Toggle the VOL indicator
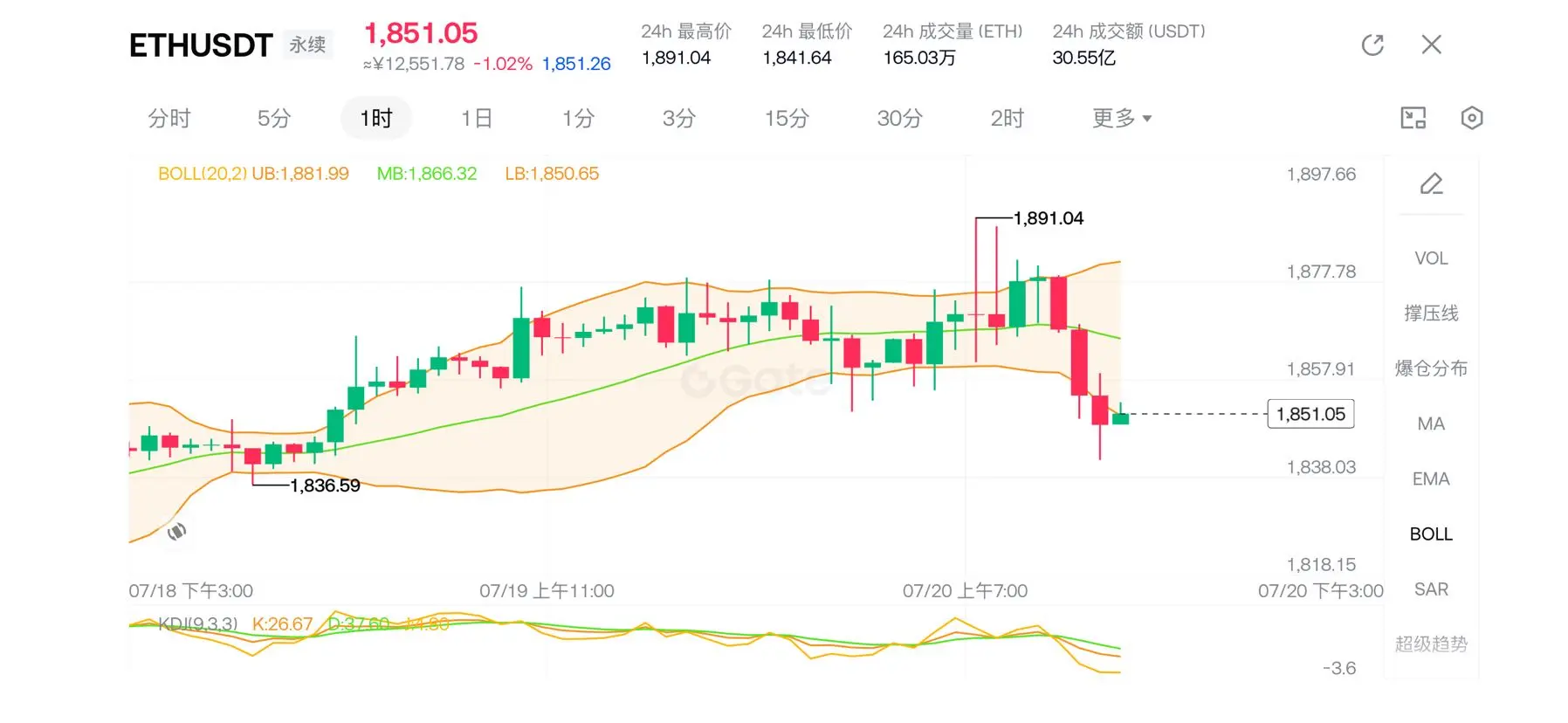Image resolution: width=1568 pixels, height=723 pixels. 1431,258
